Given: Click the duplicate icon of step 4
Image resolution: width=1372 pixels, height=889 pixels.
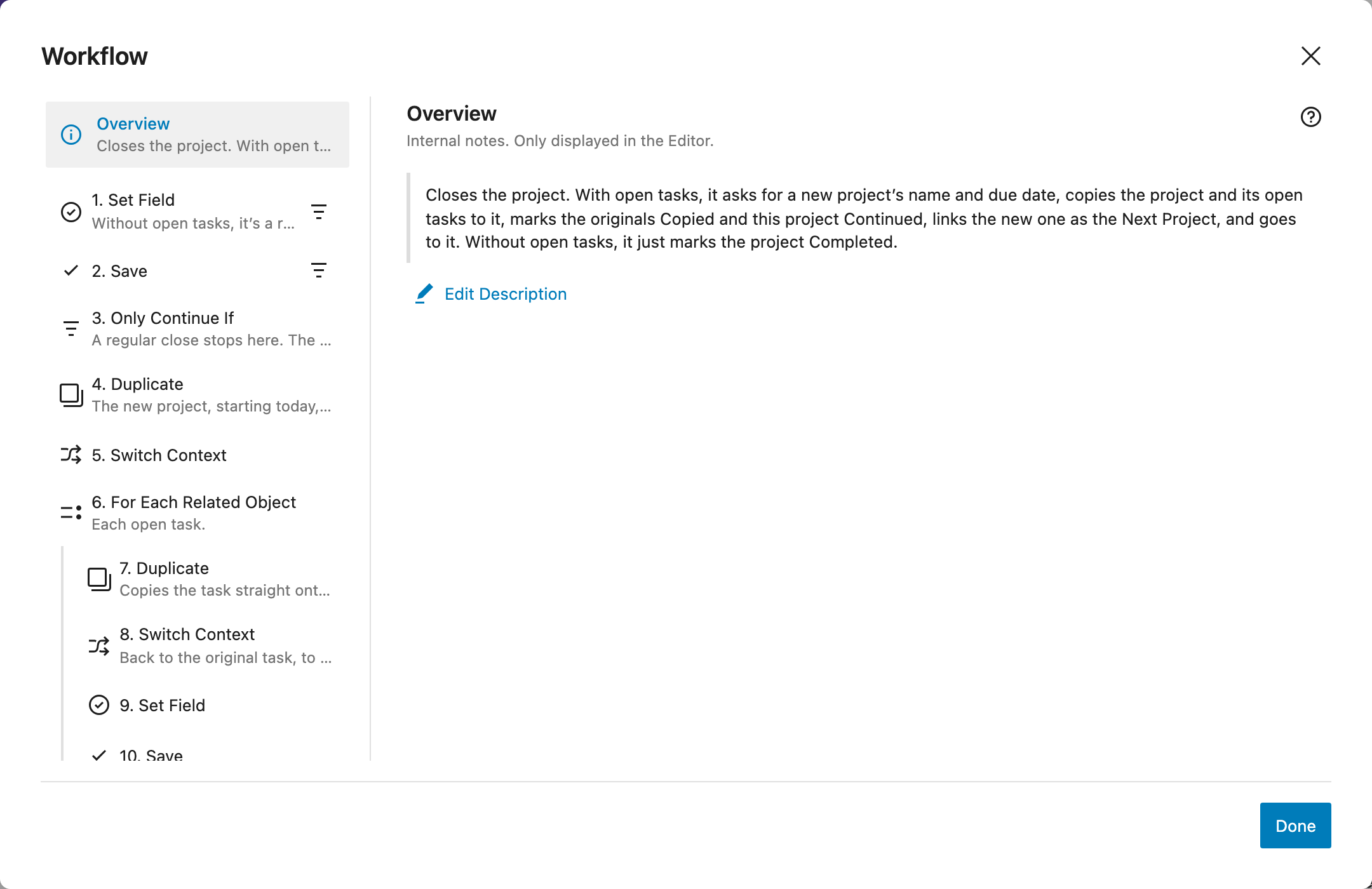Looking at the screenshot, I should tap(71, 395).
